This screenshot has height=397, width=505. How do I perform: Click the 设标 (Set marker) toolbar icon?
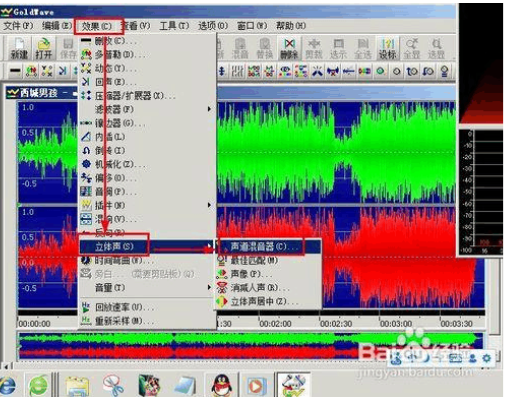point(387,49)
